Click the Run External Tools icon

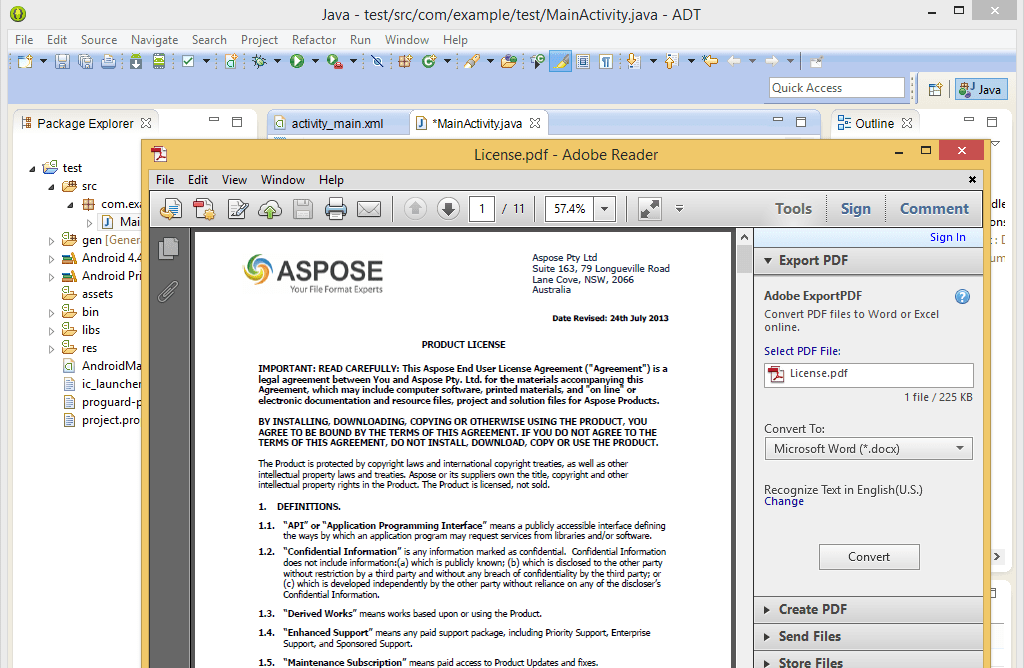click(334, 61)
